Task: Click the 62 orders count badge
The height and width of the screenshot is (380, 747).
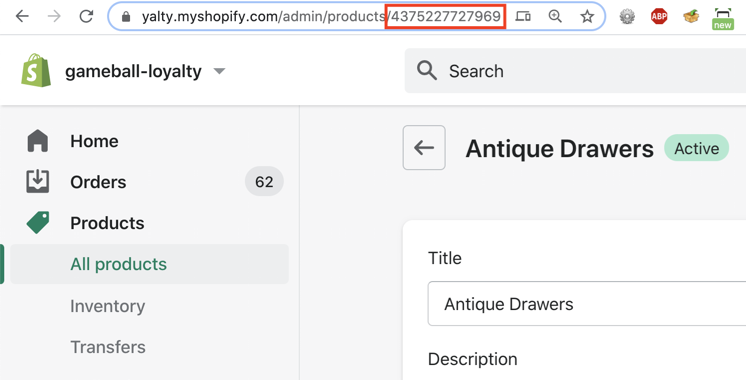Action: point(264,182)
